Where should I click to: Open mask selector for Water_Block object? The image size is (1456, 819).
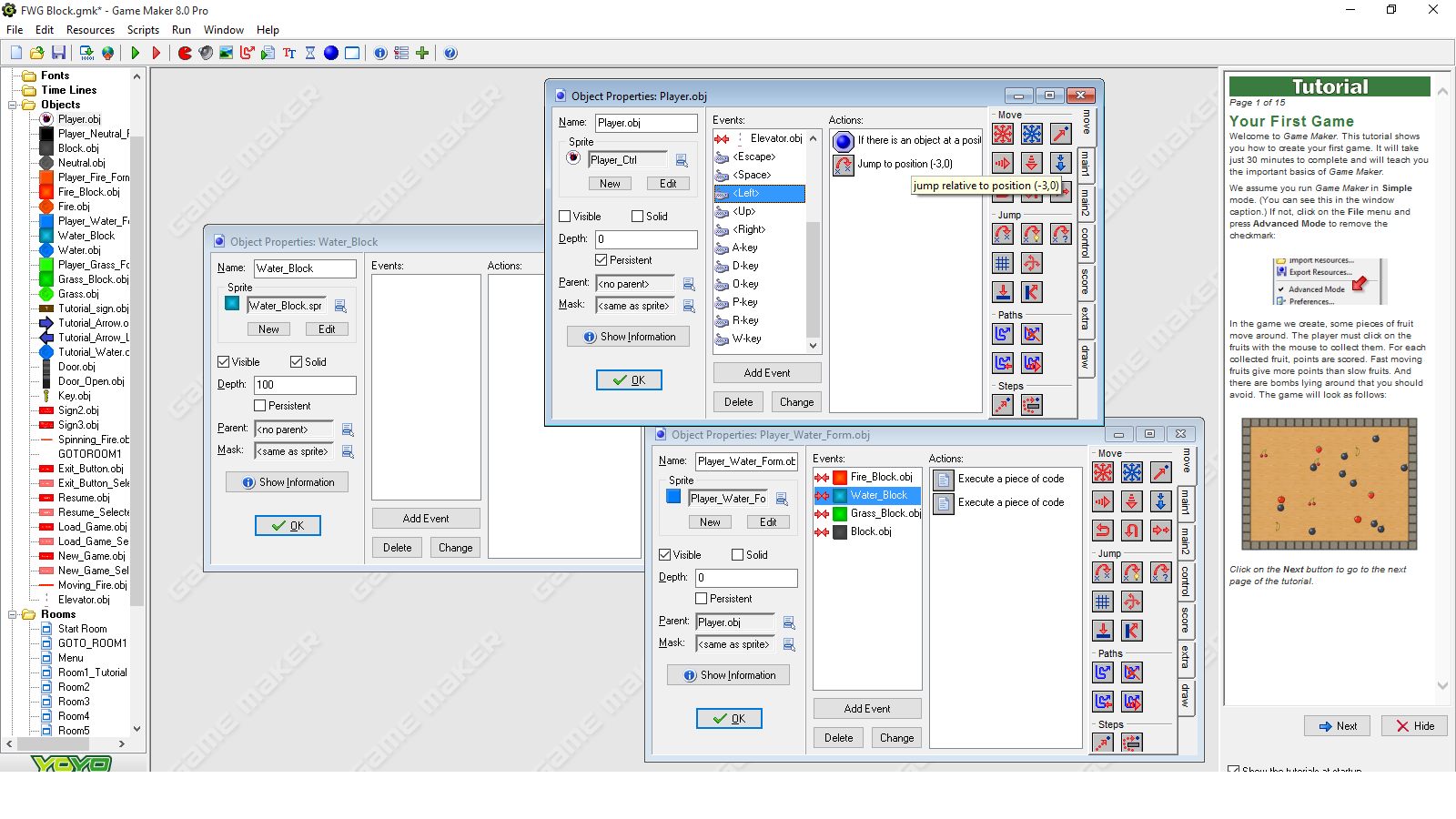(348, 451)
